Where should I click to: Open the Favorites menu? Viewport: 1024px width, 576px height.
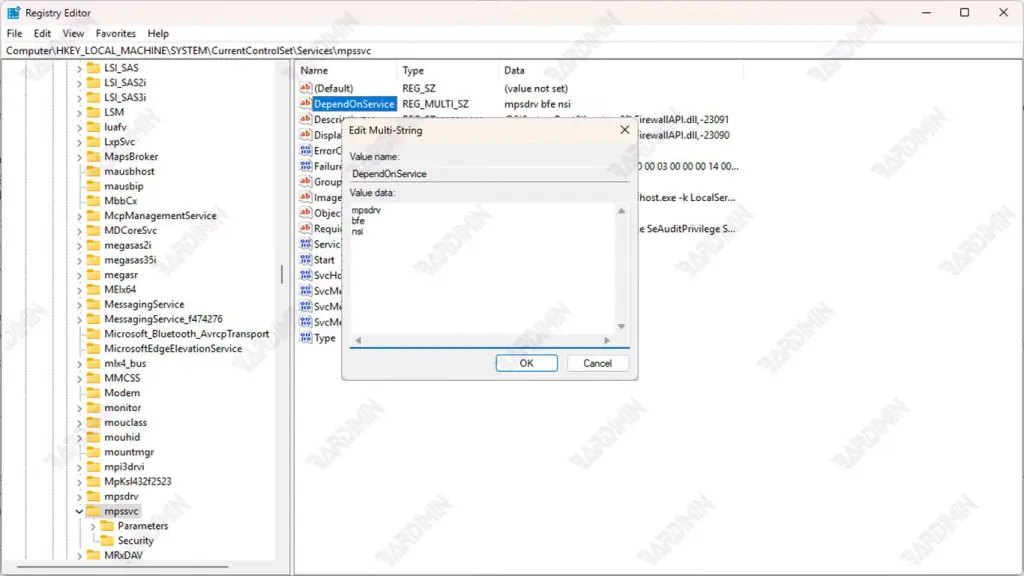[x=116, y=33]
